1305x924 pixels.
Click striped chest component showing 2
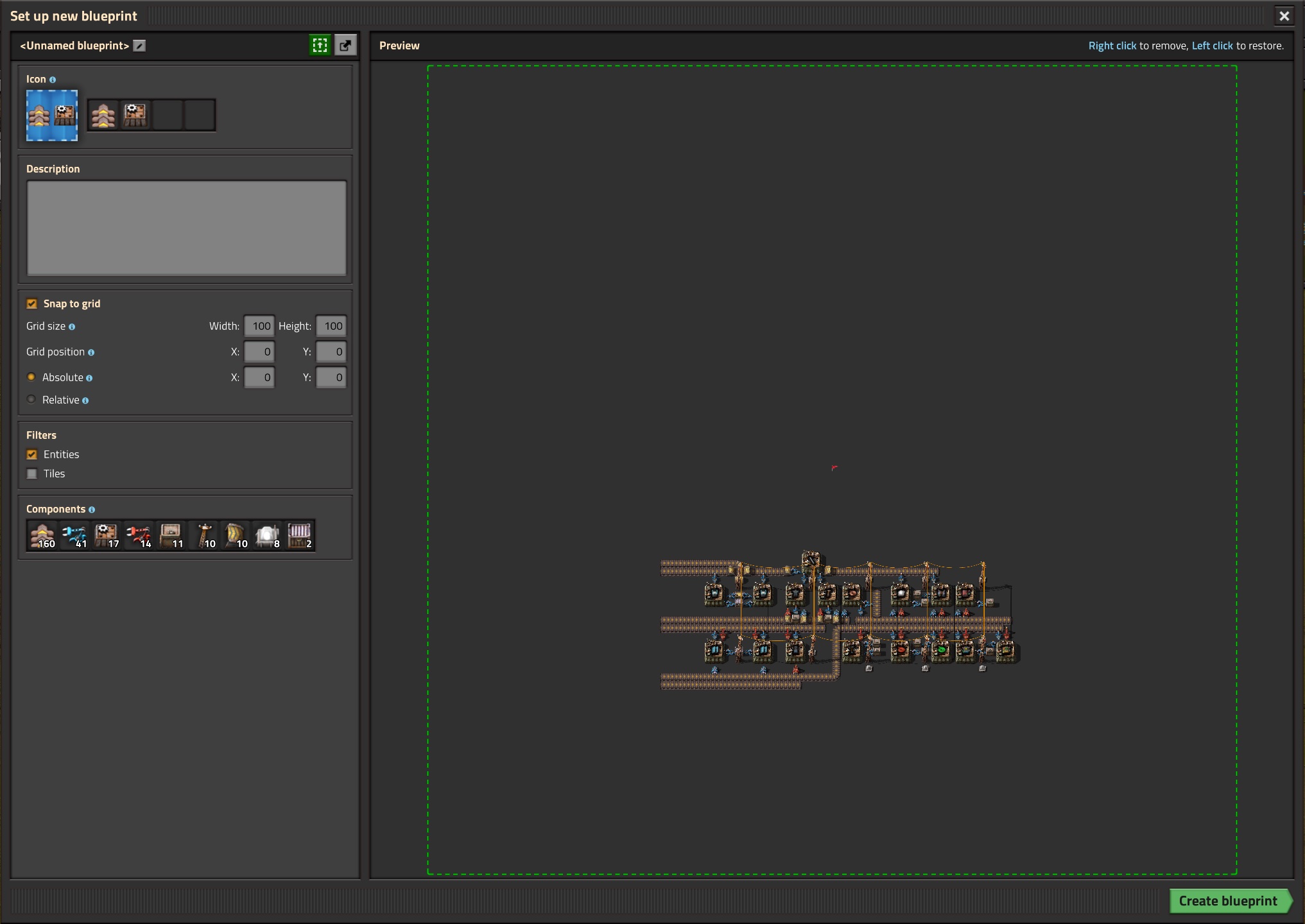click(x=300, y=535)
